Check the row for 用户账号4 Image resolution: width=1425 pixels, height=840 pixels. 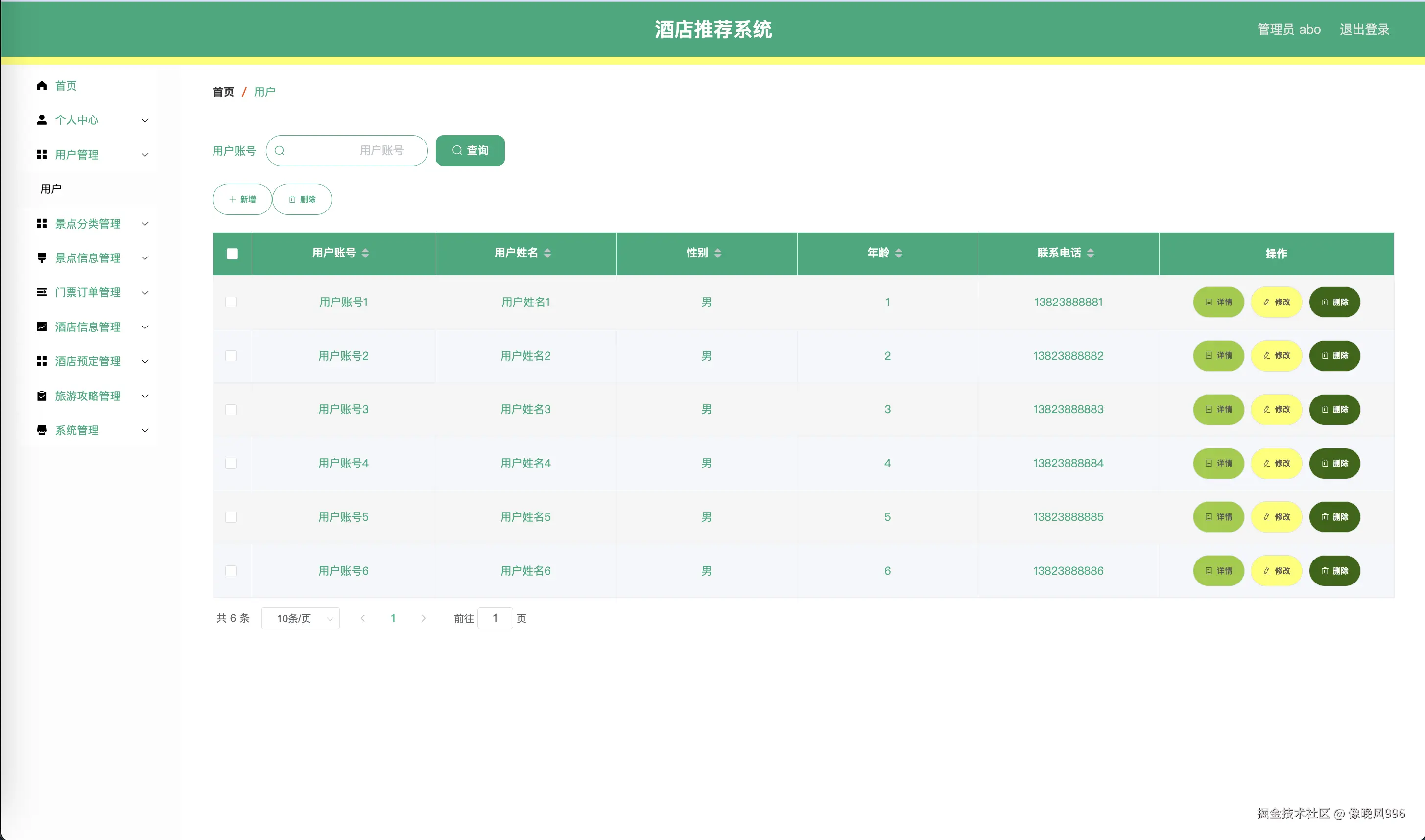(x=232, y=463)
